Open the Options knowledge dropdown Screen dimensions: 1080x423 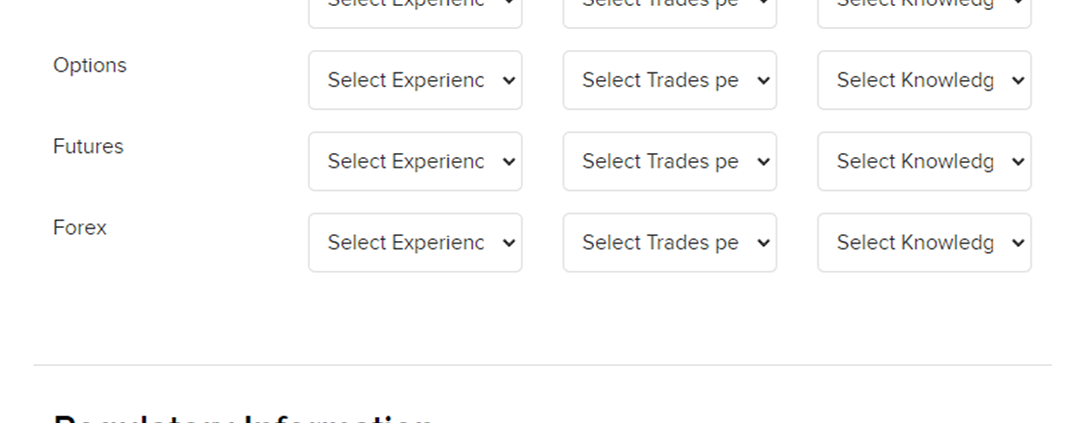923,80
